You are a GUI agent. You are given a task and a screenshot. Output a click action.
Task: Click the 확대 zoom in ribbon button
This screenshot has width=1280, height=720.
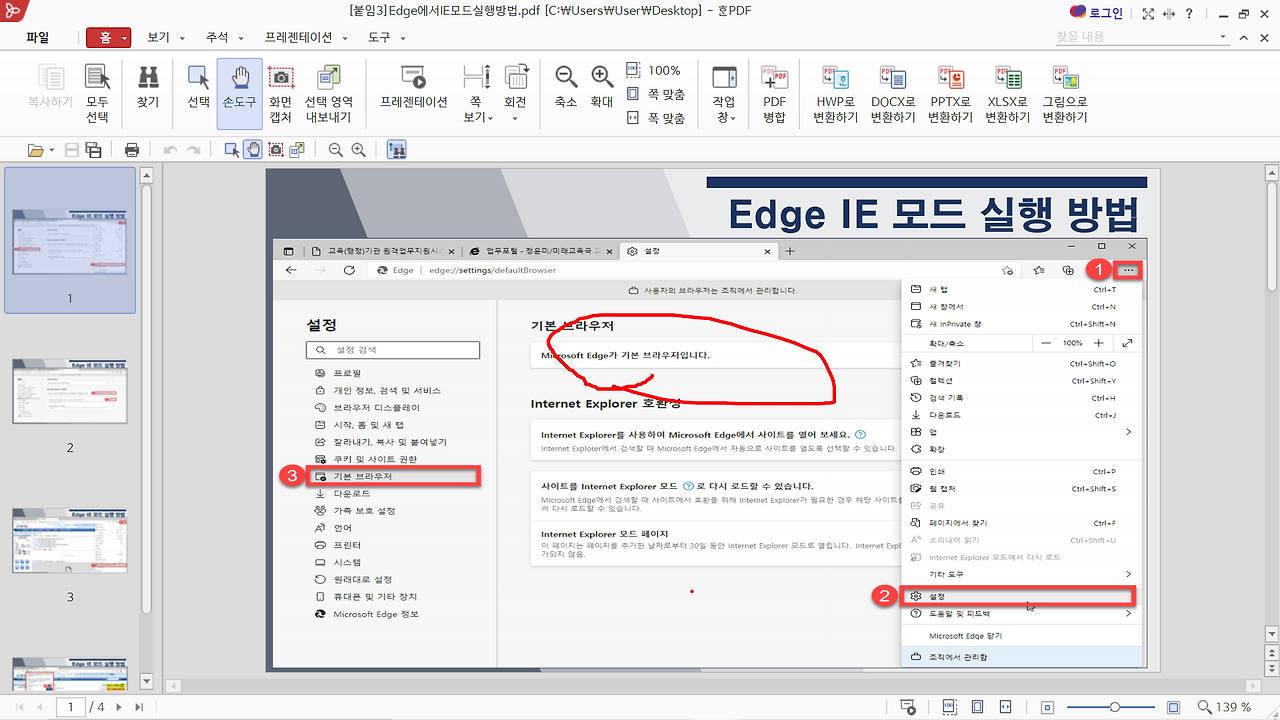602,87
